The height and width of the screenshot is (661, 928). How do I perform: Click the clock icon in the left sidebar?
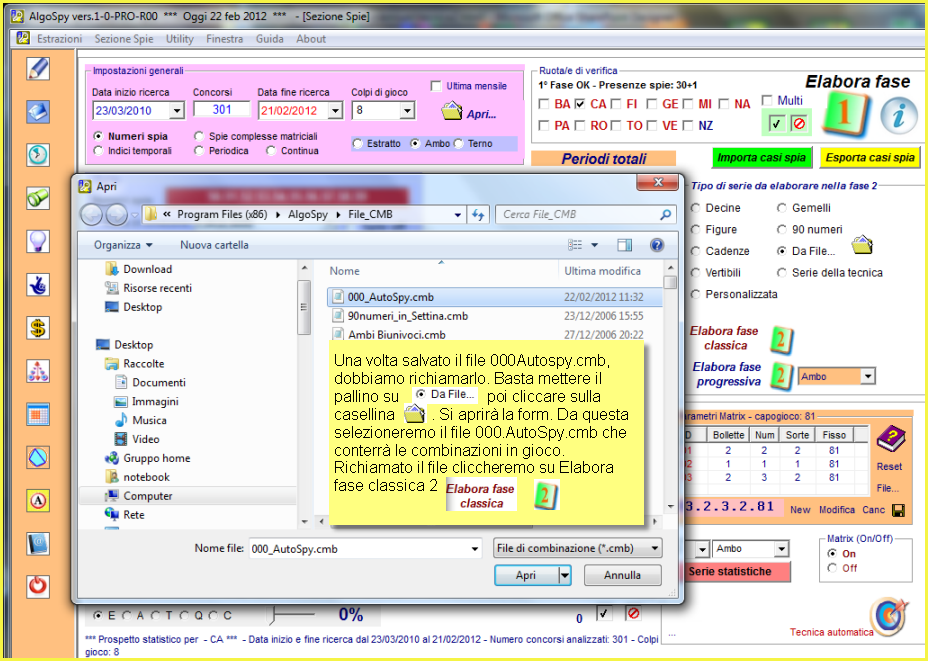point(38,155)
